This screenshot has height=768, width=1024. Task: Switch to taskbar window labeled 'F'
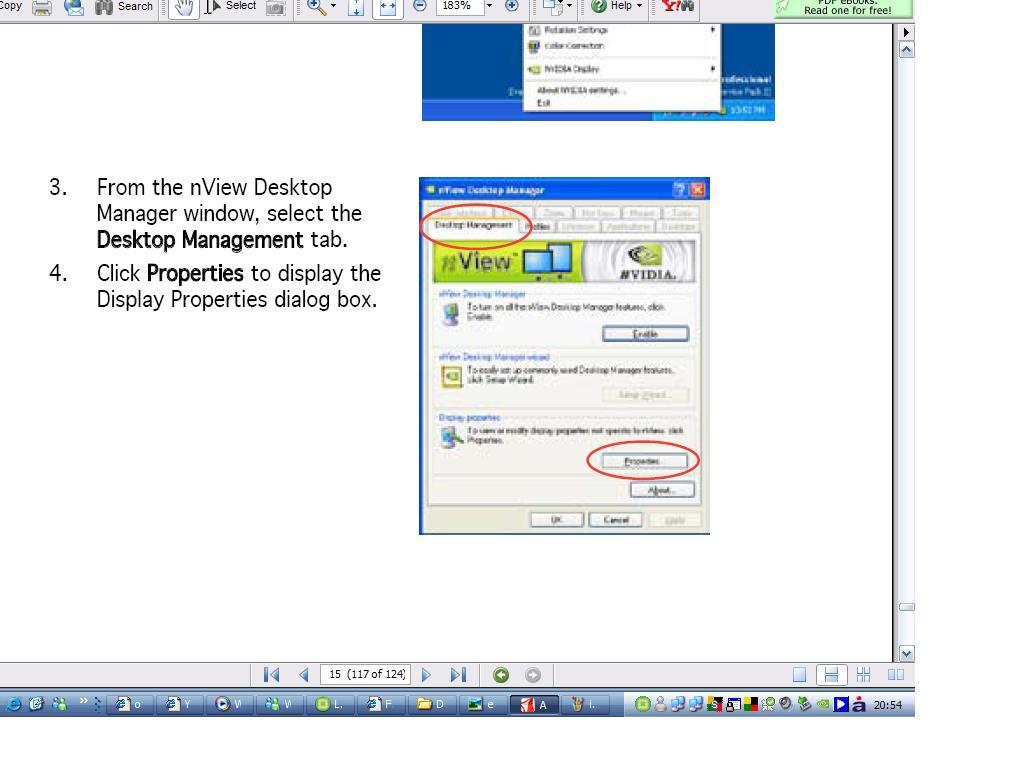point(381,704)
